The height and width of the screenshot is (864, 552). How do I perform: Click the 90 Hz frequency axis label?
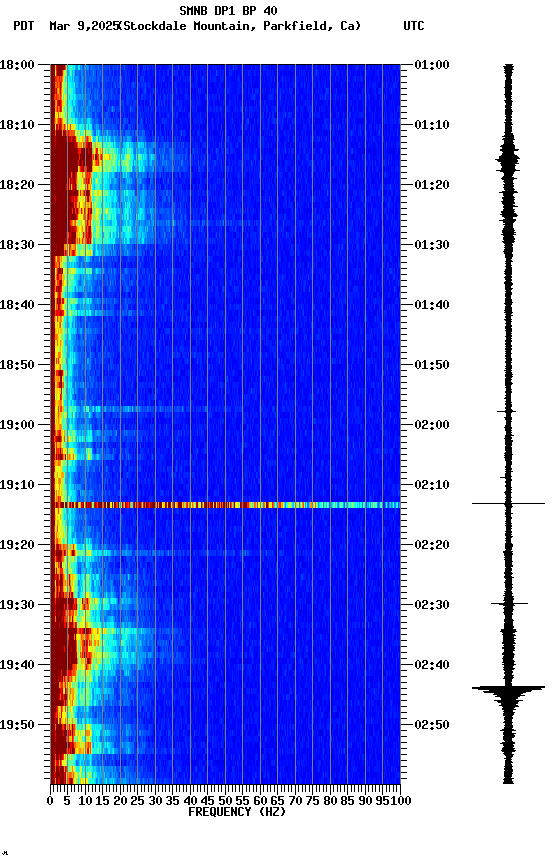tap(365, 801)
